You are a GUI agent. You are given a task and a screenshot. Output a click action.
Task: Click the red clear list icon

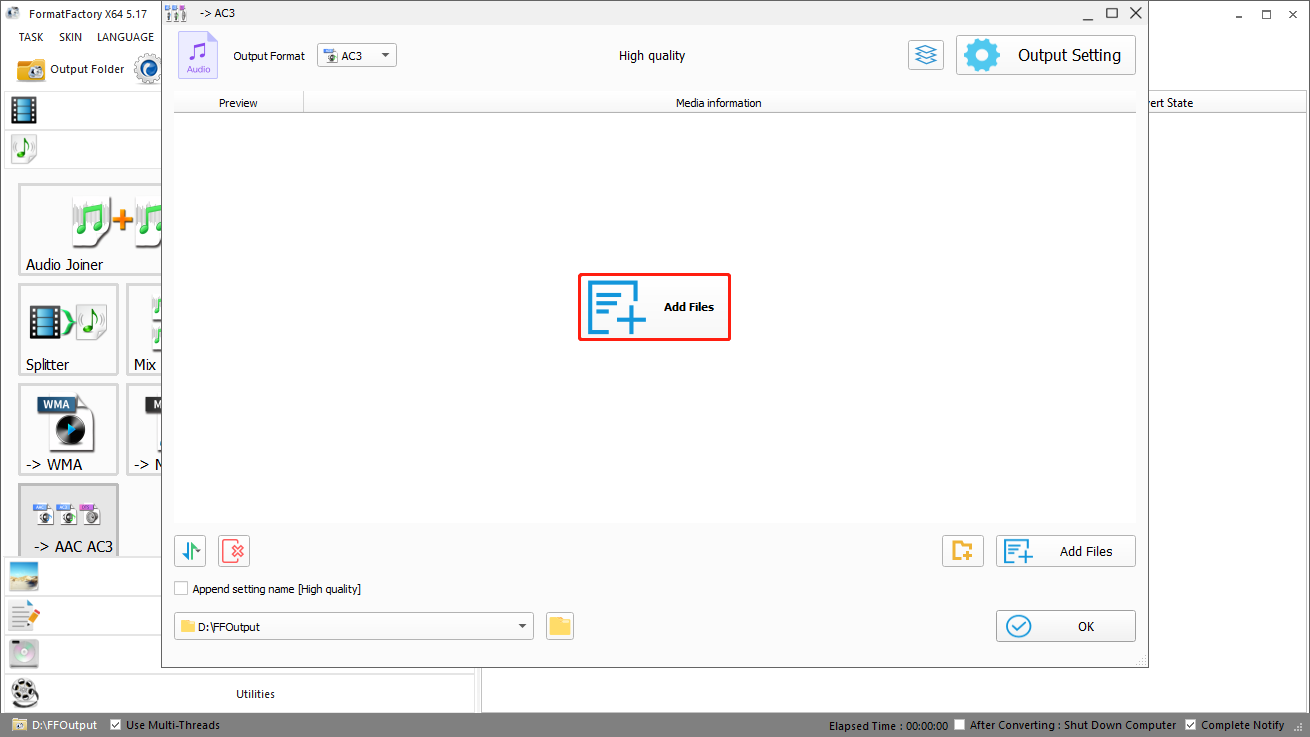coord(234,551)
